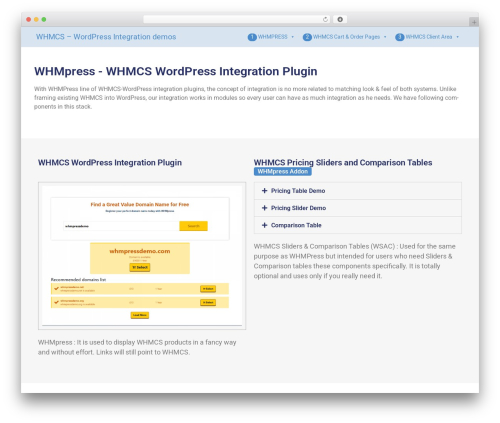Open a new tab with the plus button
The image size is (500, 423).
474,22
